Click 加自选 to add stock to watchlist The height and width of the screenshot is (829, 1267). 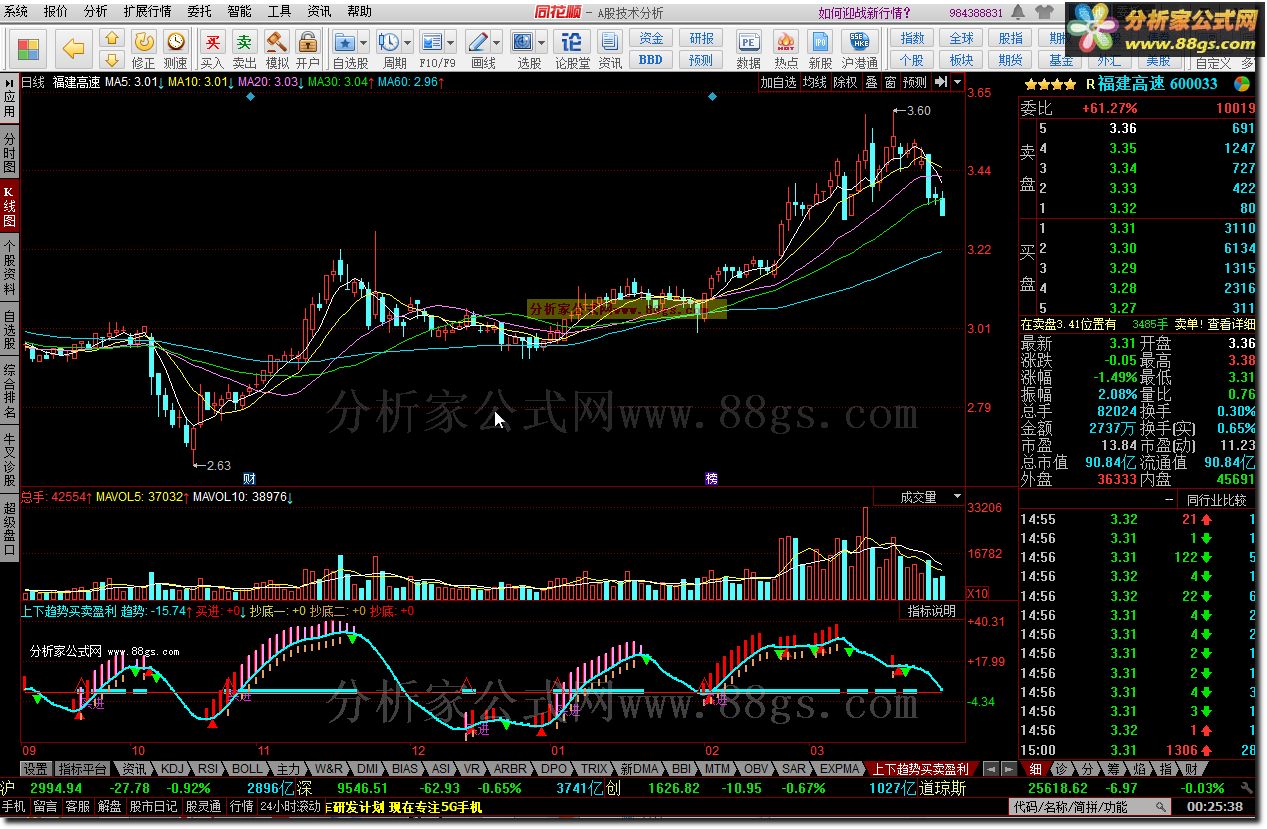[x=778, y=82]
